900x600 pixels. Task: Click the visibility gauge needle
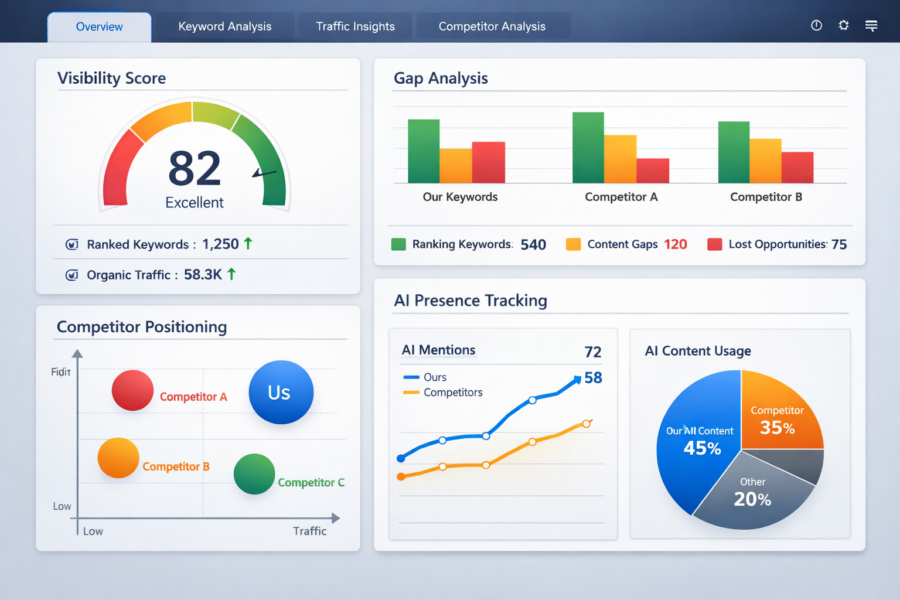(x=265, y=173)
